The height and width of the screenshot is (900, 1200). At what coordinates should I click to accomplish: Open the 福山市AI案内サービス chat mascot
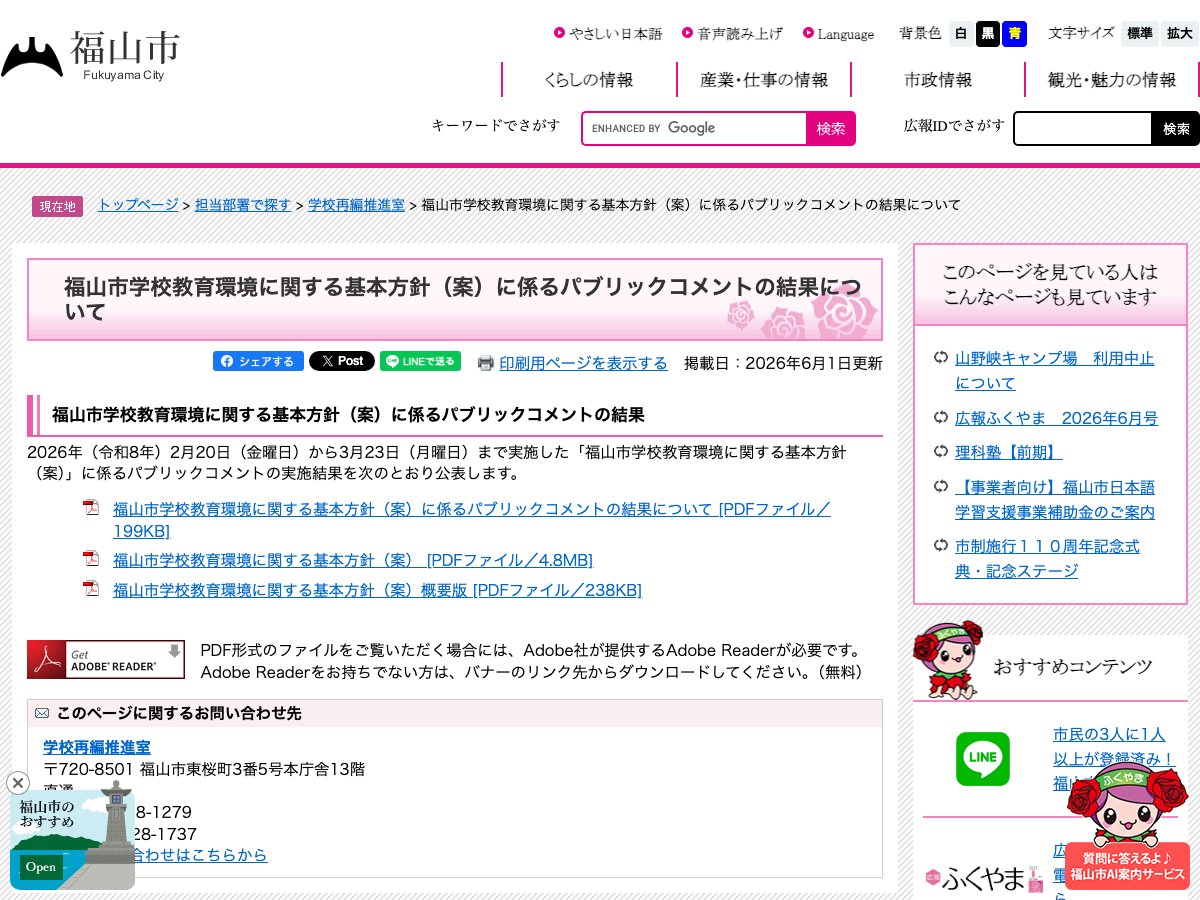(x=1127, y=826)
